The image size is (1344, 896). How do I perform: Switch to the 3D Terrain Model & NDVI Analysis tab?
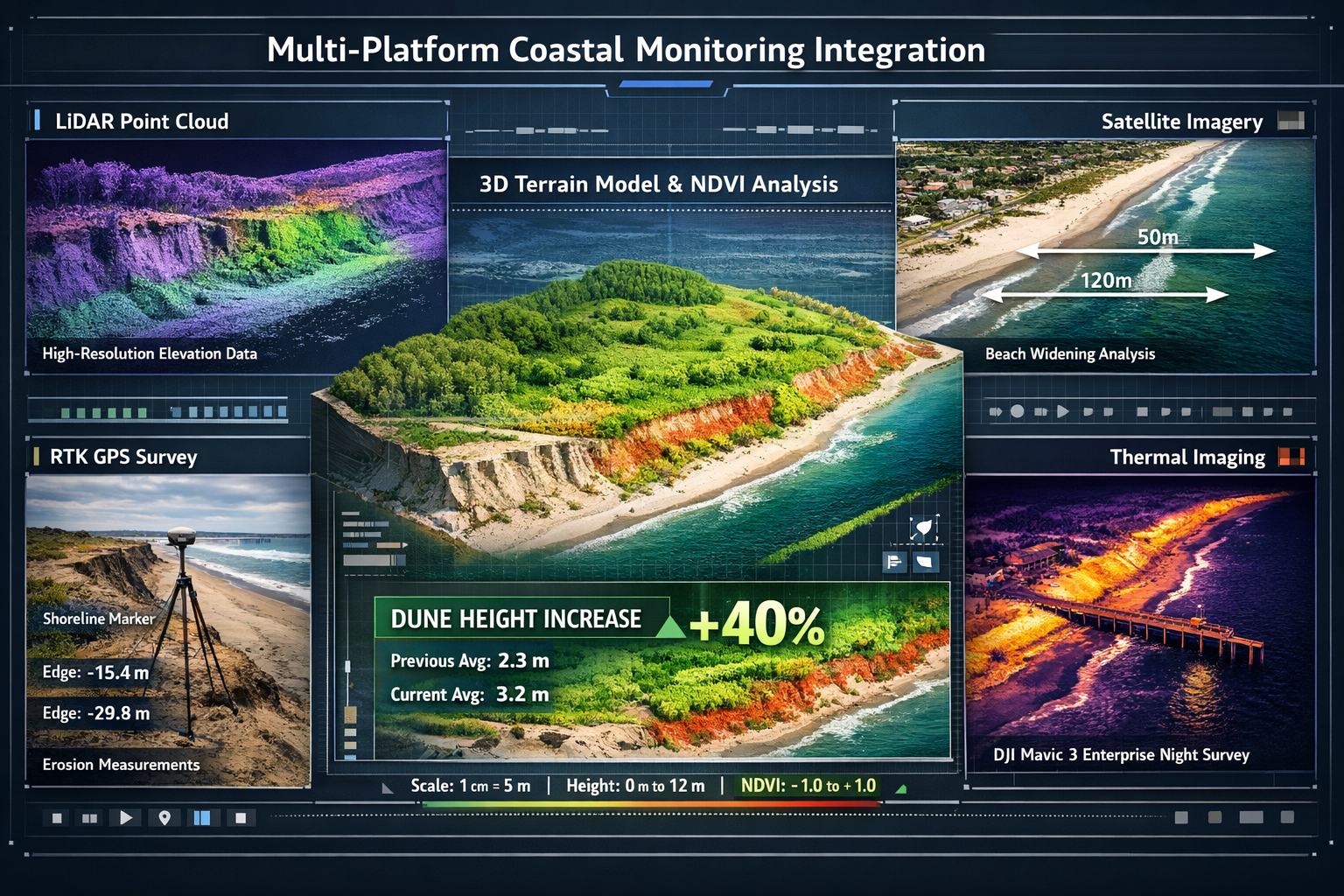point(657,185)
